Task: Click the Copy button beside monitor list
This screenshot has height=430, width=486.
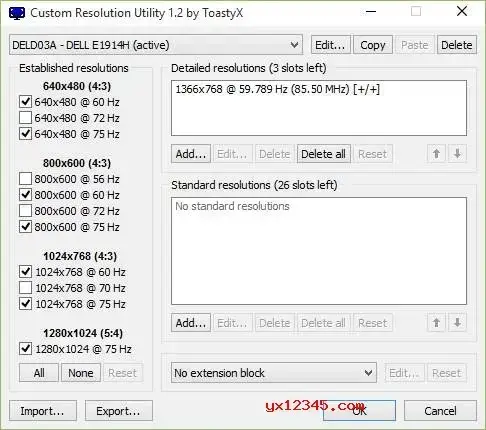Action: coord(373,45)
